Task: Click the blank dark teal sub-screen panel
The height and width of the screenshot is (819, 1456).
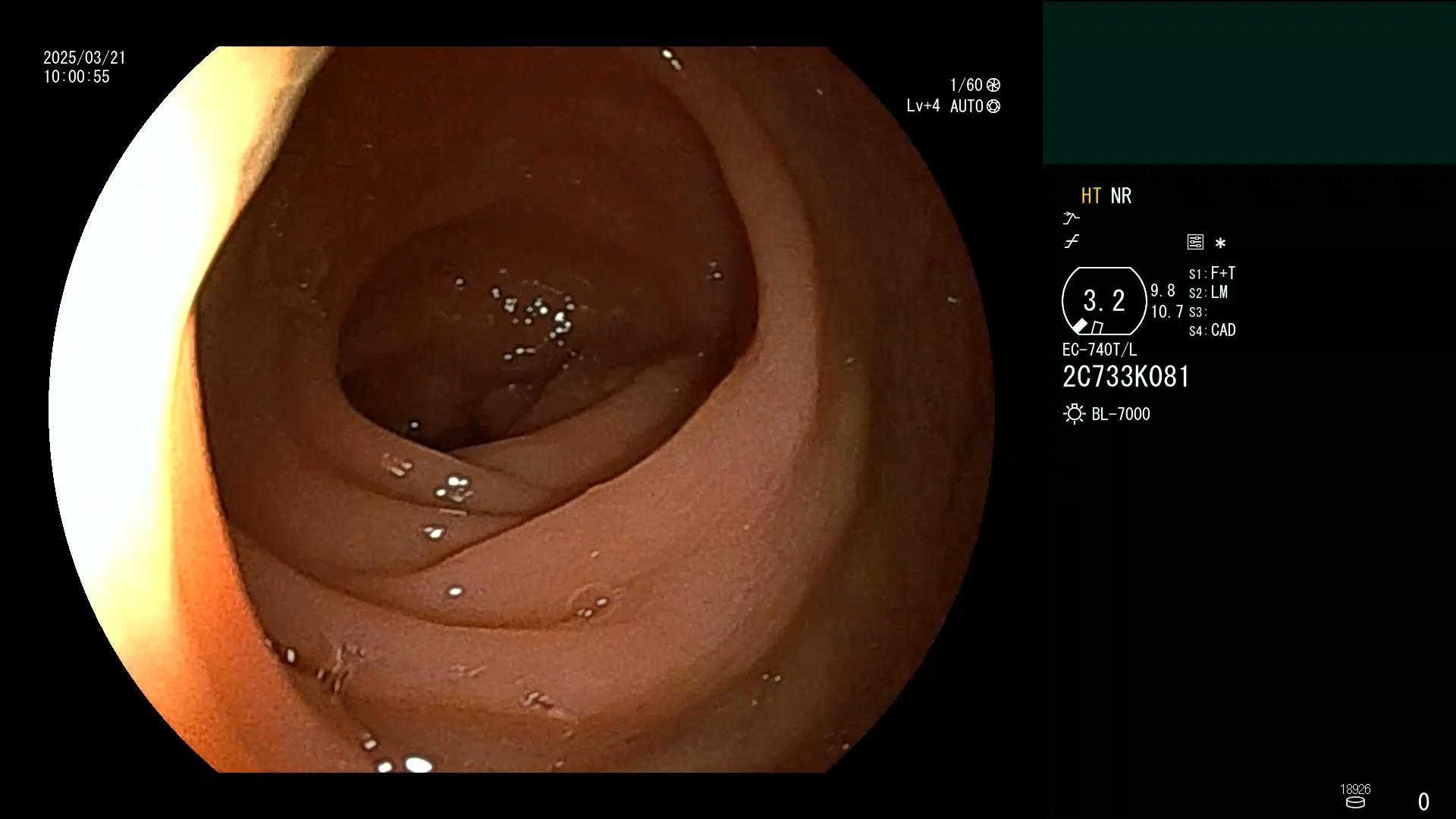Action: 1249,83
